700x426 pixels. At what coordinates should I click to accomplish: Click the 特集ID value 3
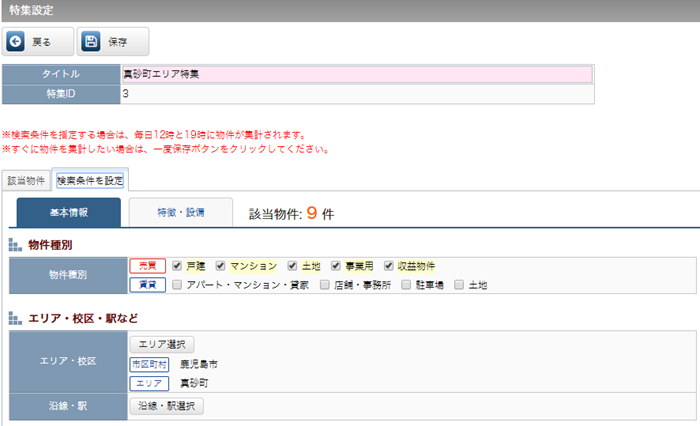click(125, 94)
